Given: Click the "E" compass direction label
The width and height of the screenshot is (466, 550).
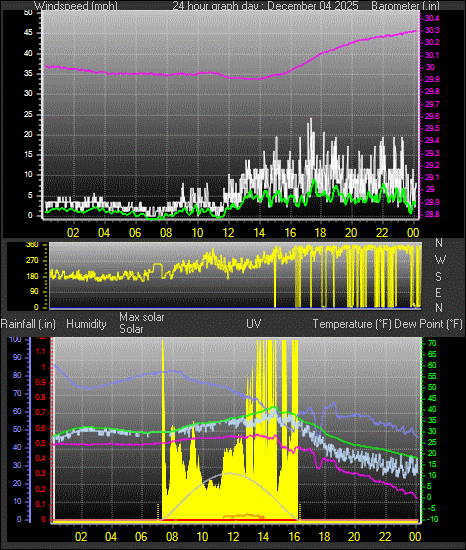Looking at the screenshot, I should click(438, 292).
